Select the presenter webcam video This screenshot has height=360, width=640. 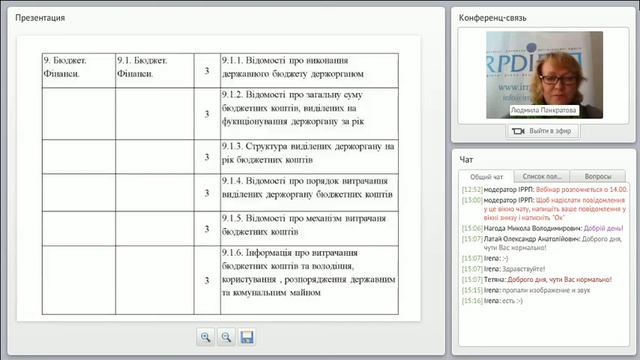point(544,75)
